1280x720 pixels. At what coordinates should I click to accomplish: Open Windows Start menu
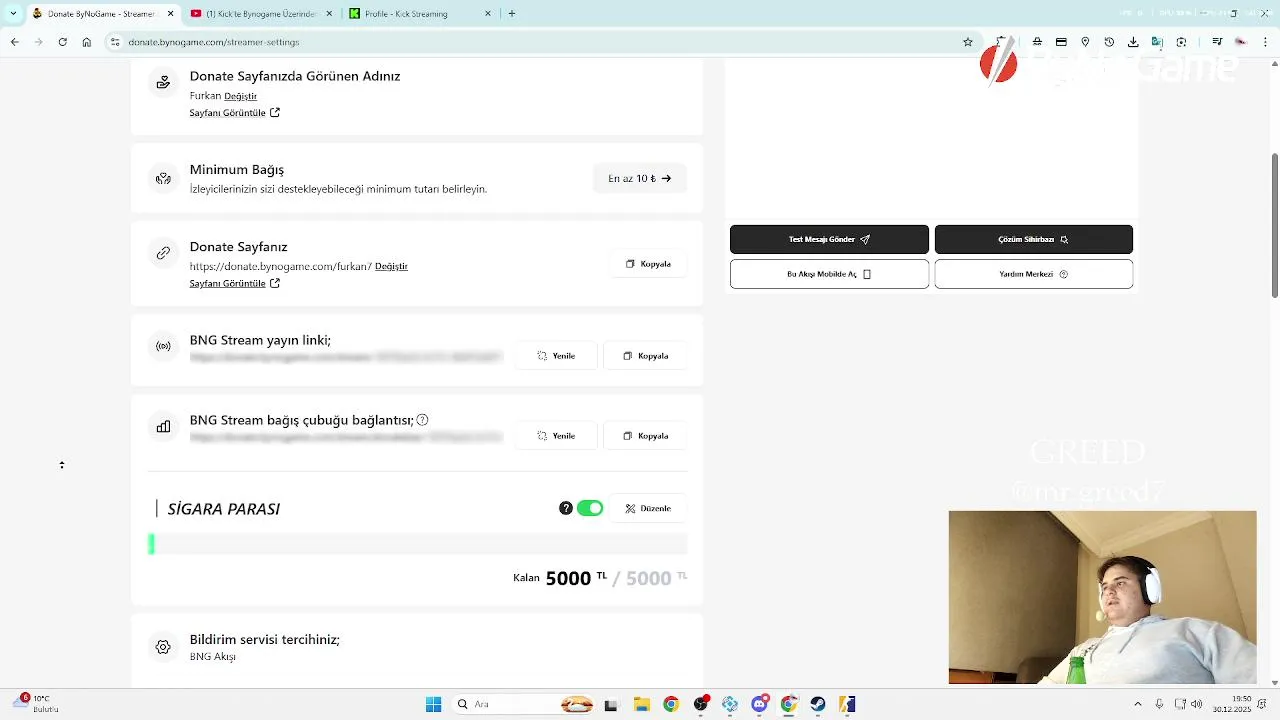[433, 704]
